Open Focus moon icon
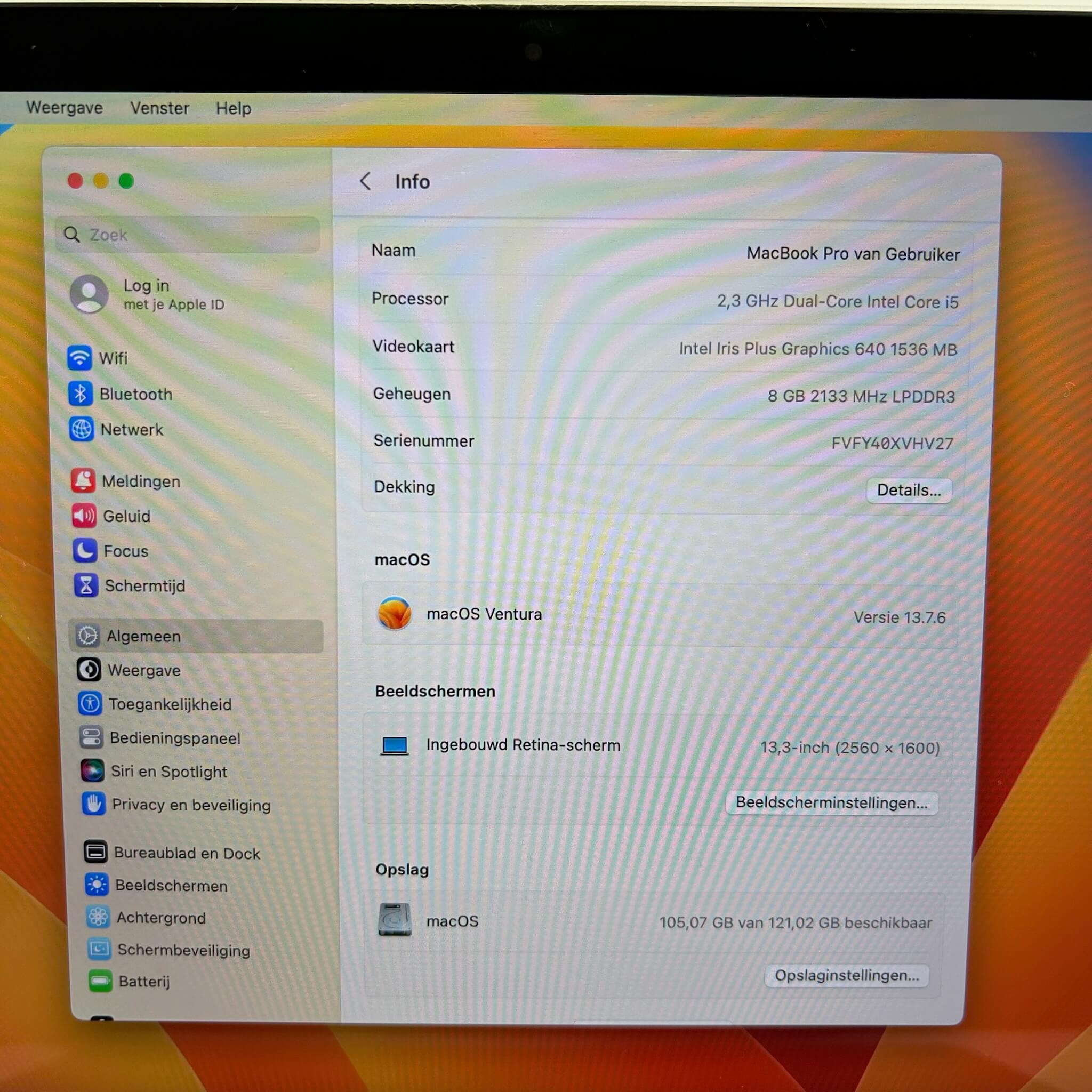This screenshot has height=1092, width=1092. click(85, 550)
